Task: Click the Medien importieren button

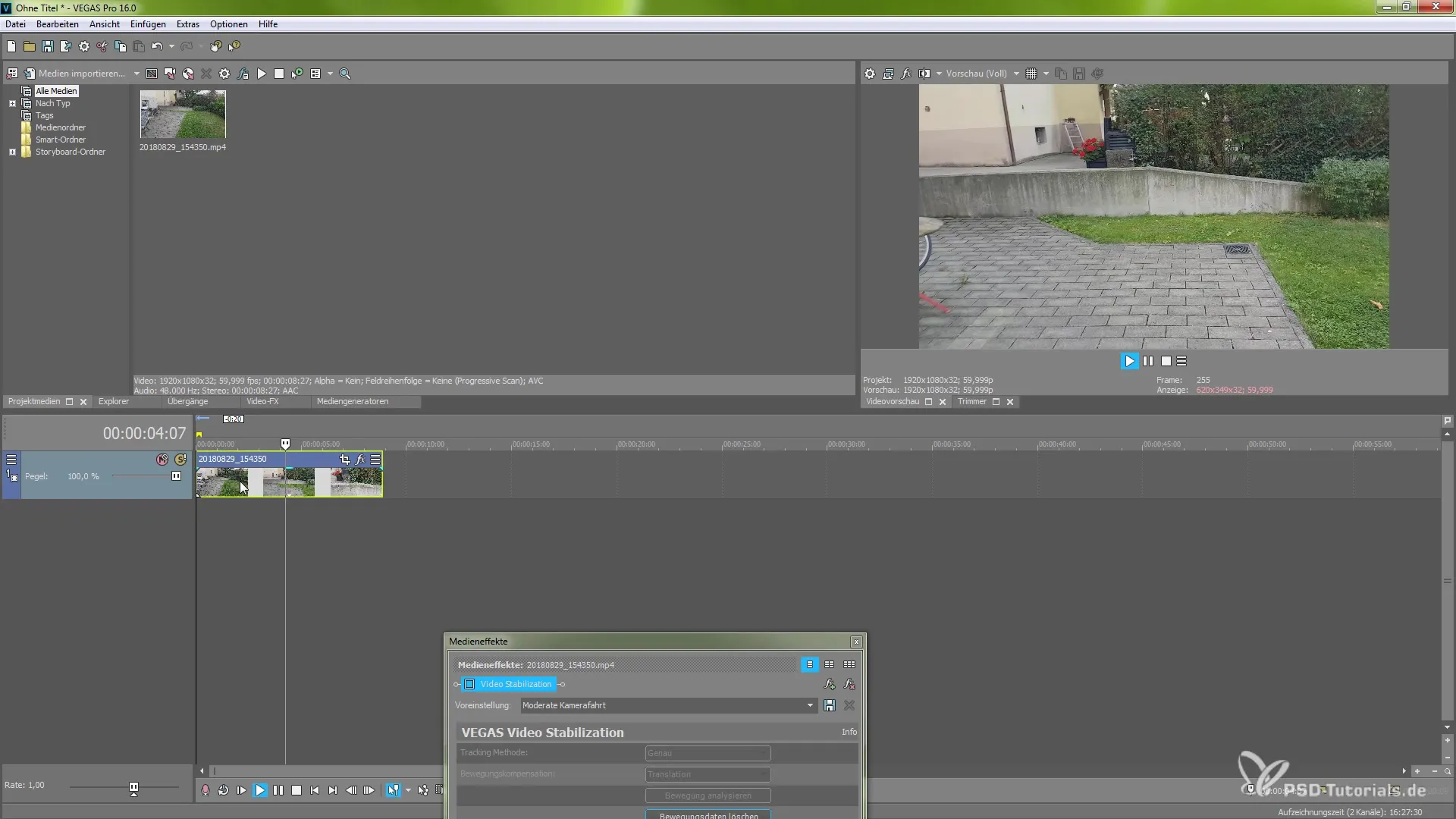Action: [x=75, y=74]
